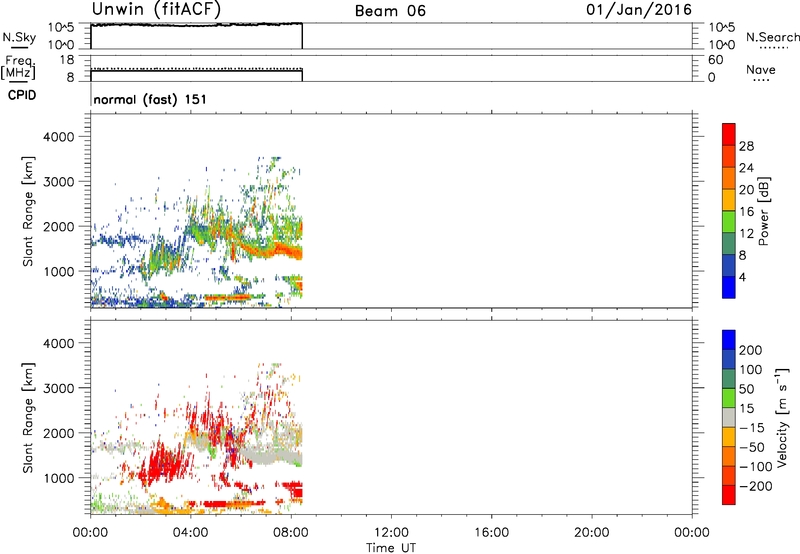Viewport: 800px width, 554px height.
Task: Click the noise line in the N.Sky panel
Action: point(196,24)
